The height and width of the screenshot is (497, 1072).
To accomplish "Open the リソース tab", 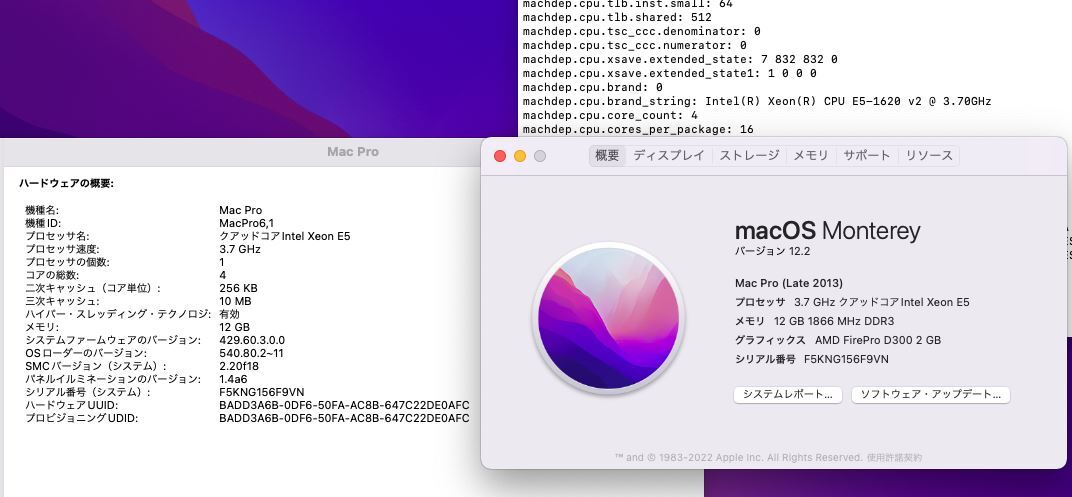I will 928,156.
